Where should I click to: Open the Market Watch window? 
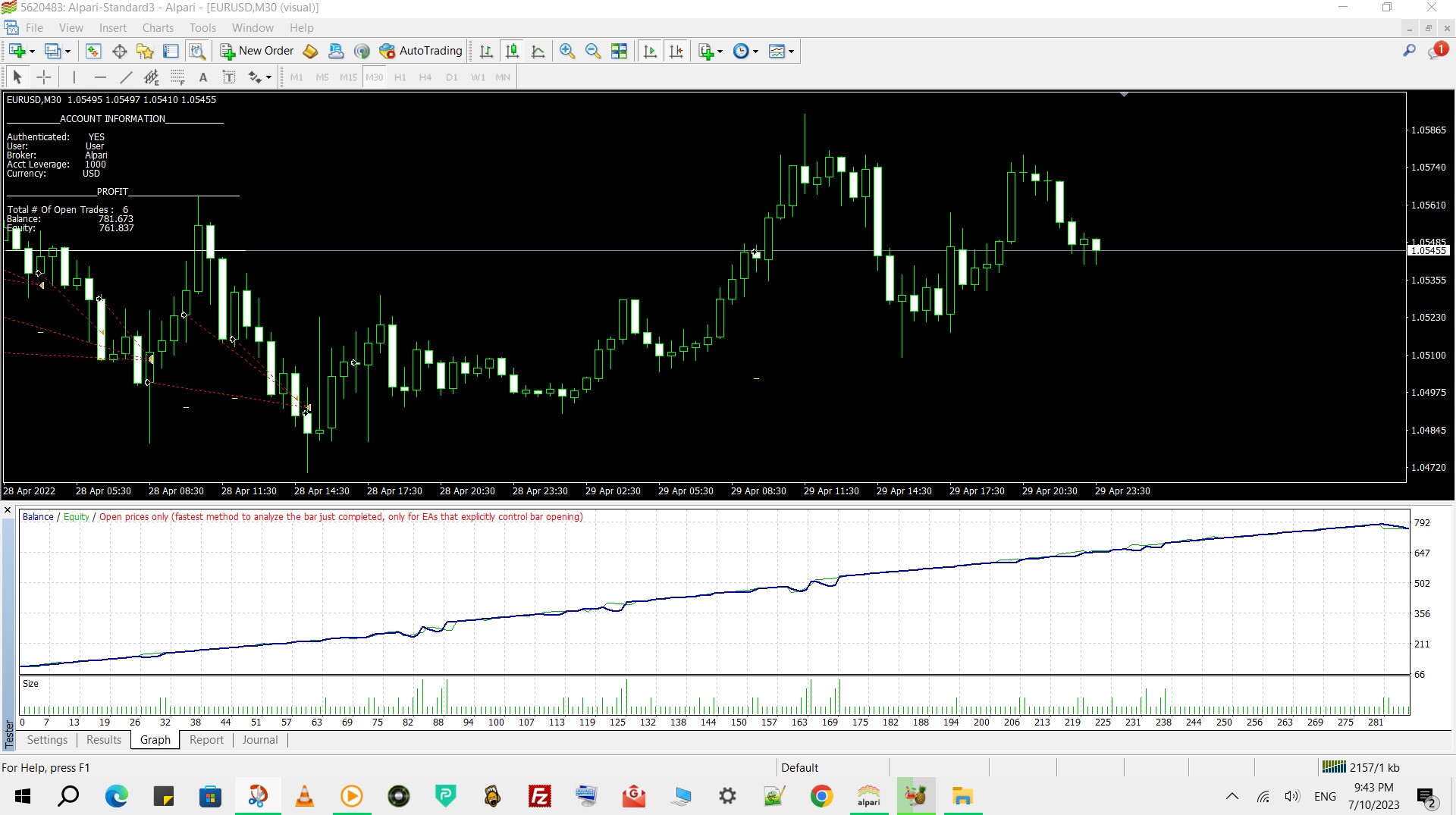(93, 51)
